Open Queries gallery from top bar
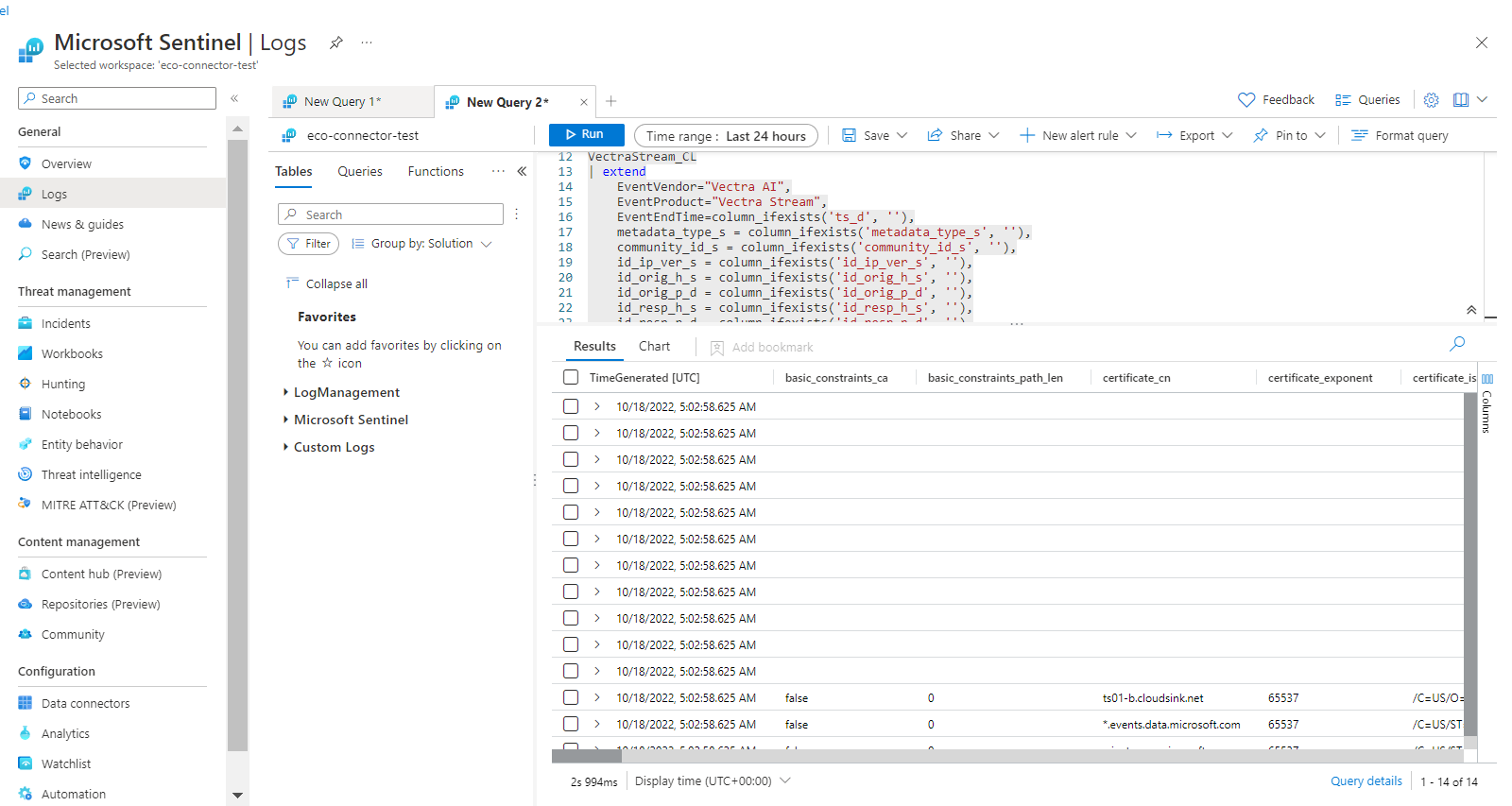Image resolution: width=1512 pixels, height=806 pixels. pos(1367,99)
